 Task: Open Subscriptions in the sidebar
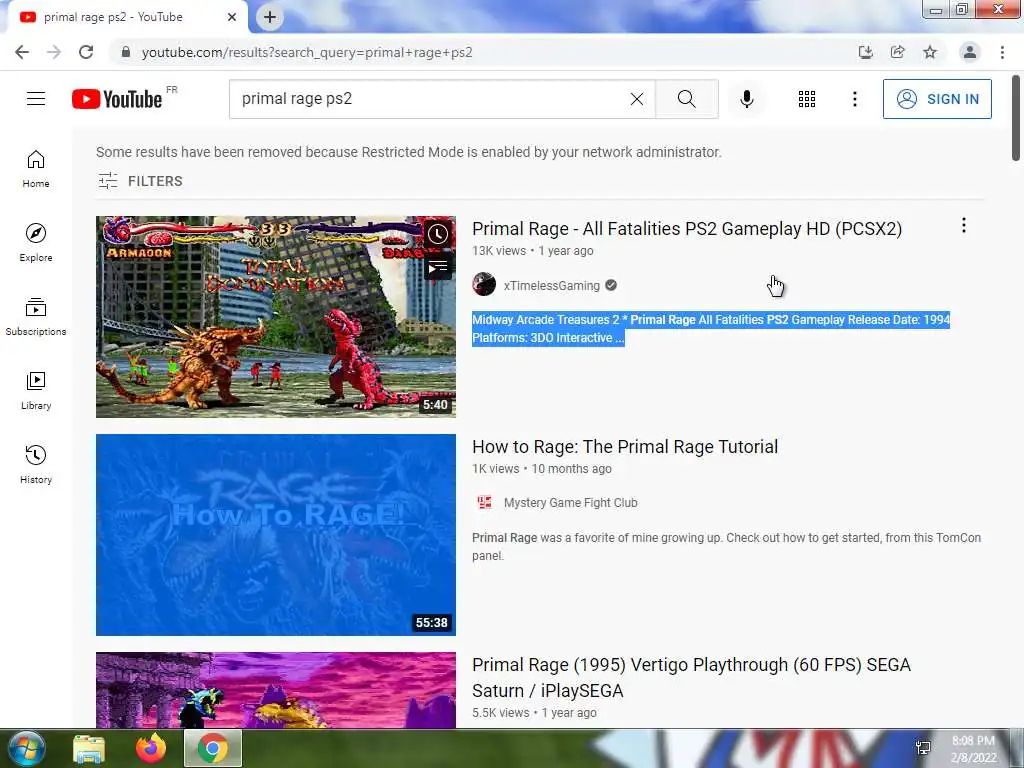point(36,317)
